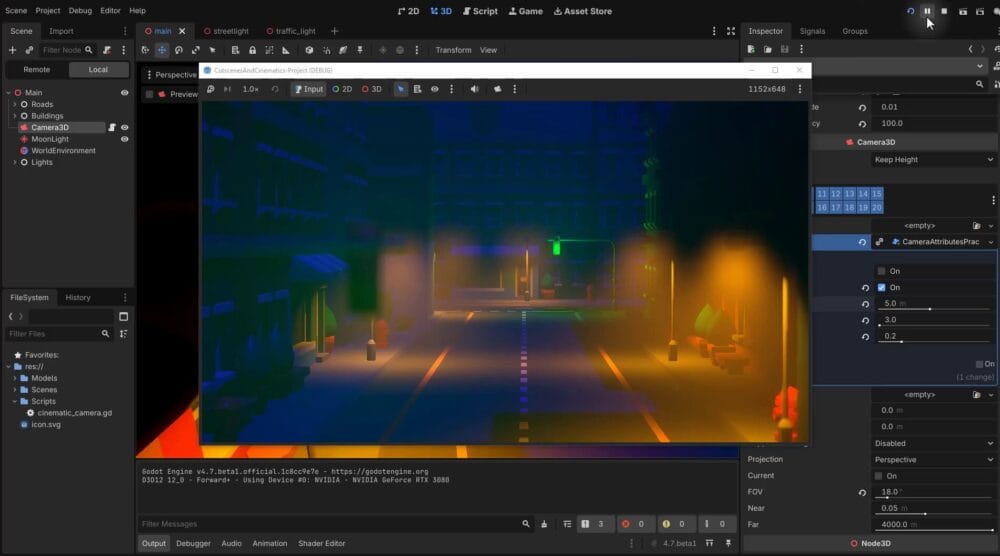Expand the Buildings node in scene tree
The height and width of the screenshot is (556, 1000).
point(15,116)
